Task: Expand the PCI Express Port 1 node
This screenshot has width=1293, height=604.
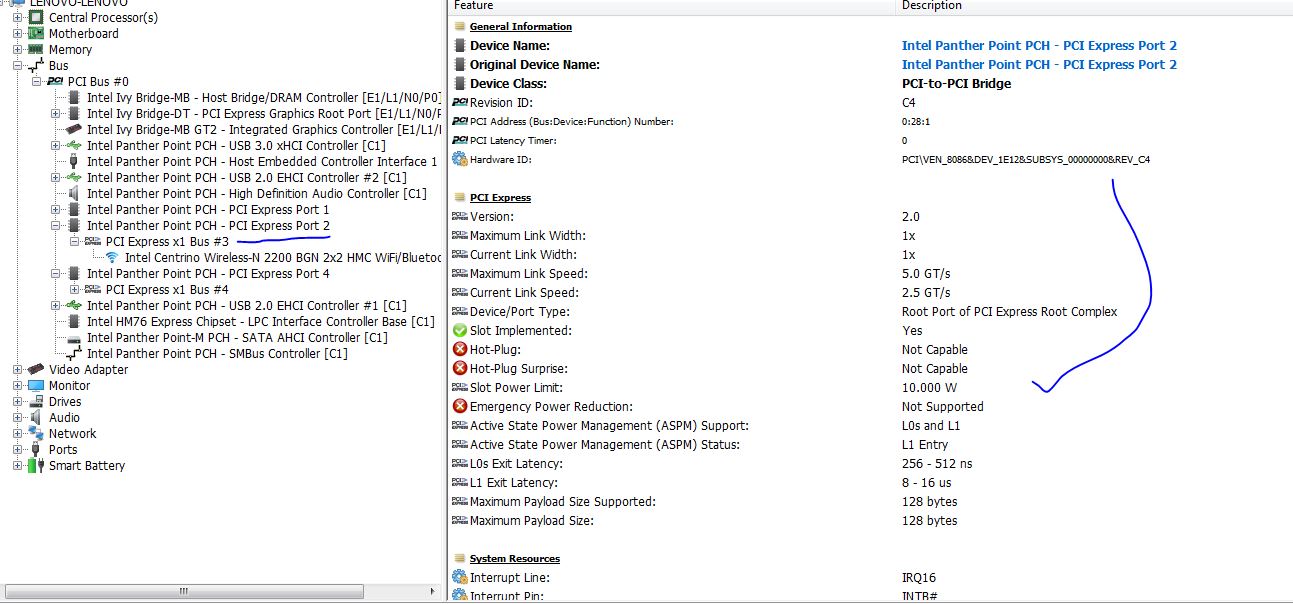Action: (56, 209)
